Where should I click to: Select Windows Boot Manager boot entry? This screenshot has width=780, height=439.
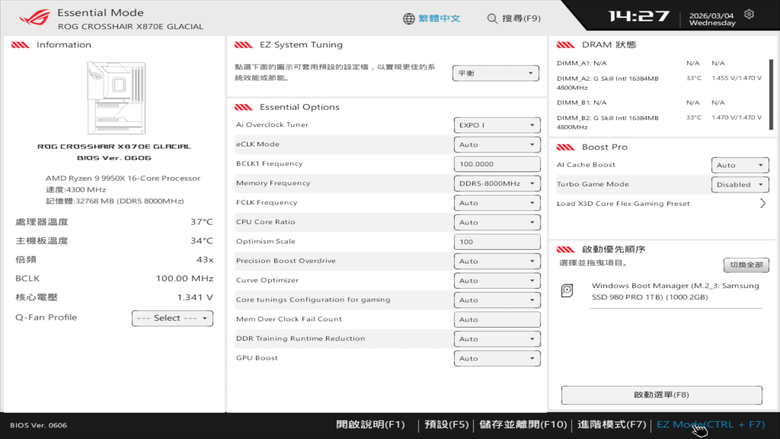[x=676, y=291]
